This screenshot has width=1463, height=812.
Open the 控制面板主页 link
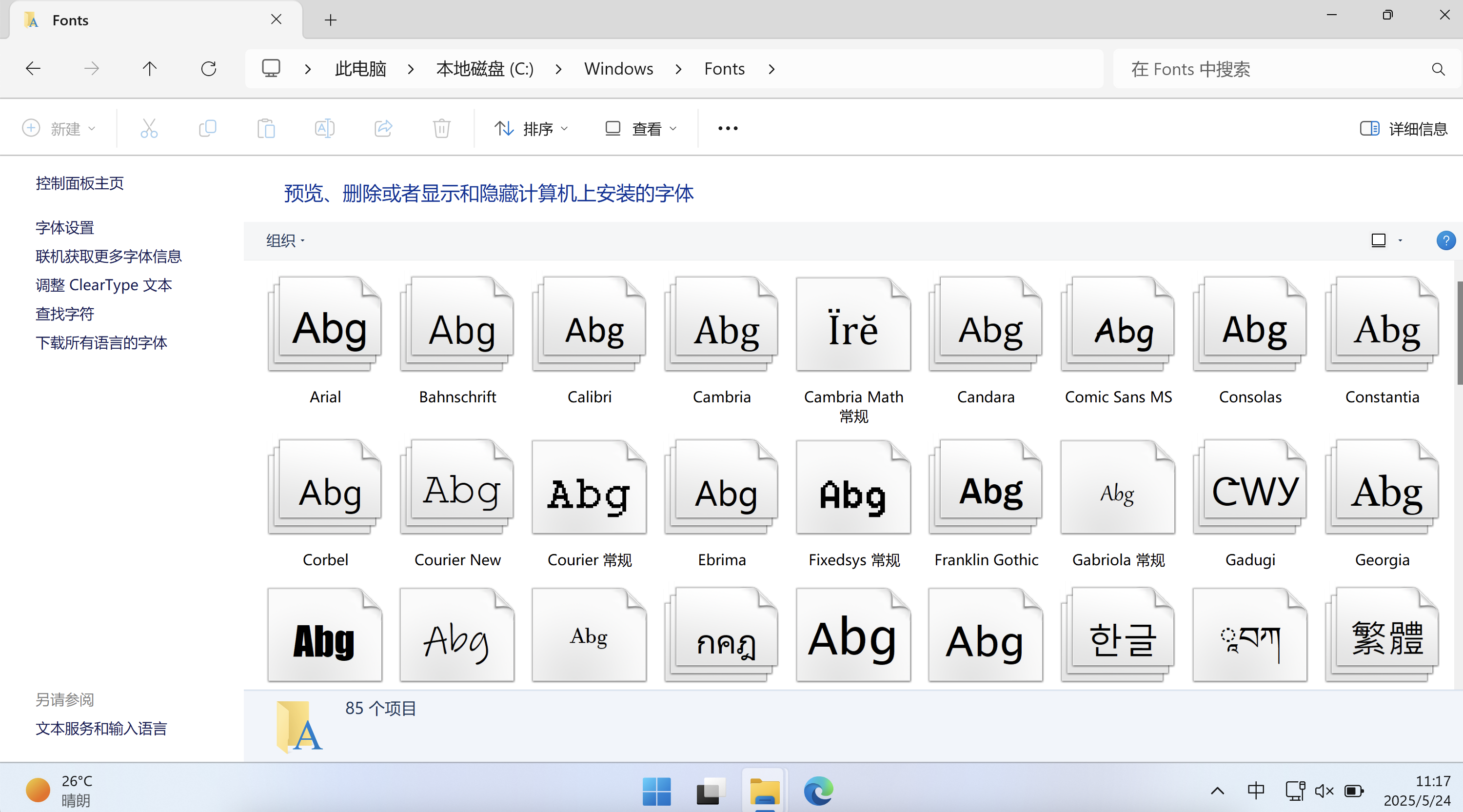pyautogui.click(x=79, y=183)
